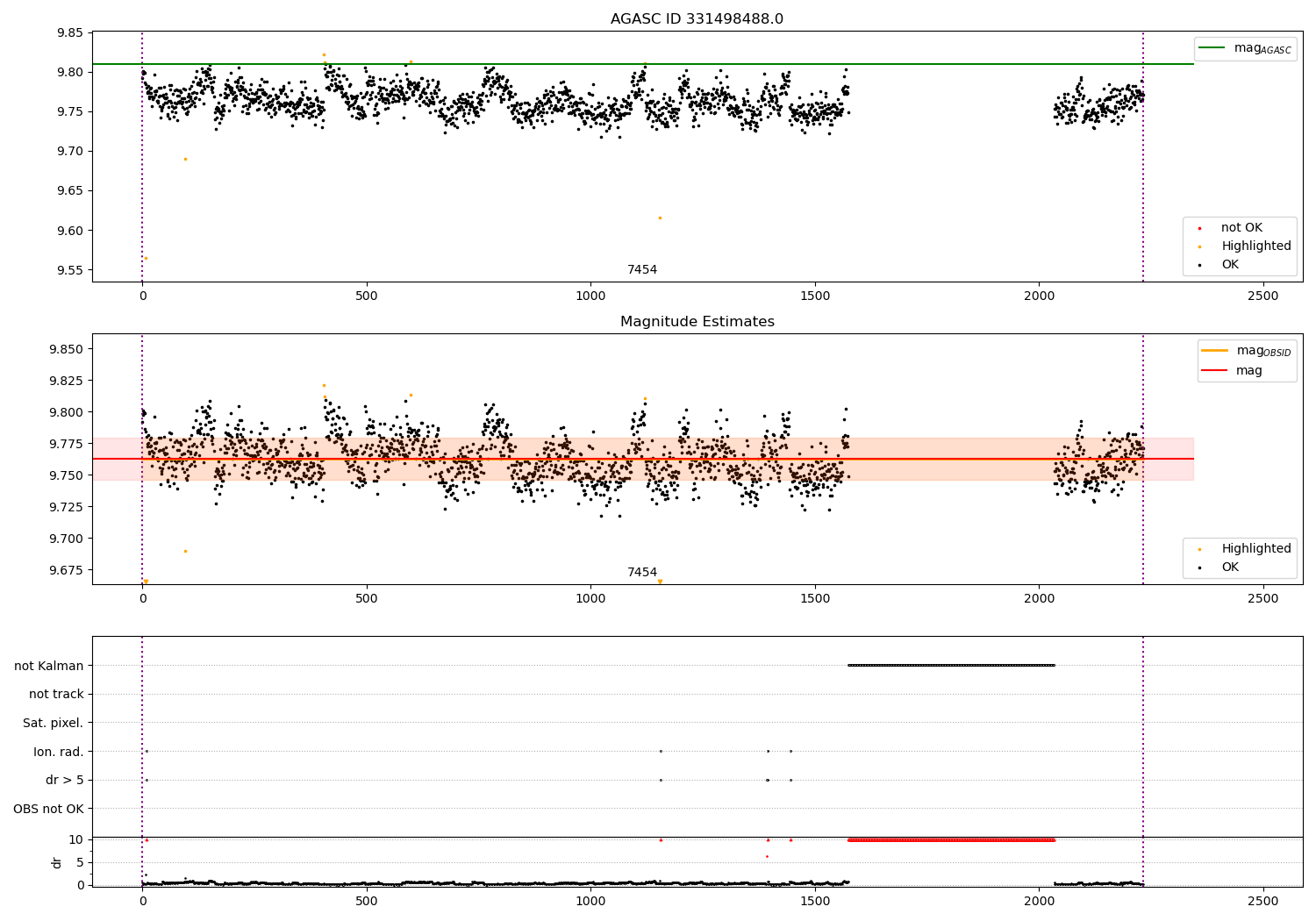This screenshot has height=921, width=1316.
Task: Click red line swatch beside 'mag' legend entry
Action: (x=1215, y=371)
